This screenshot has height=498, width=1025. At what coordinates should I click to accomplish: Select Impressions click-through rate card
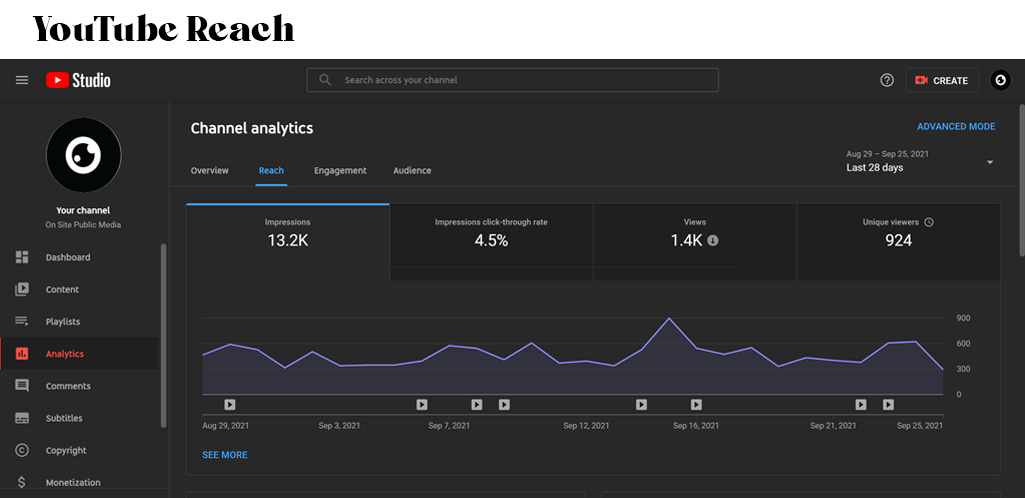click(x=492, y=242)
